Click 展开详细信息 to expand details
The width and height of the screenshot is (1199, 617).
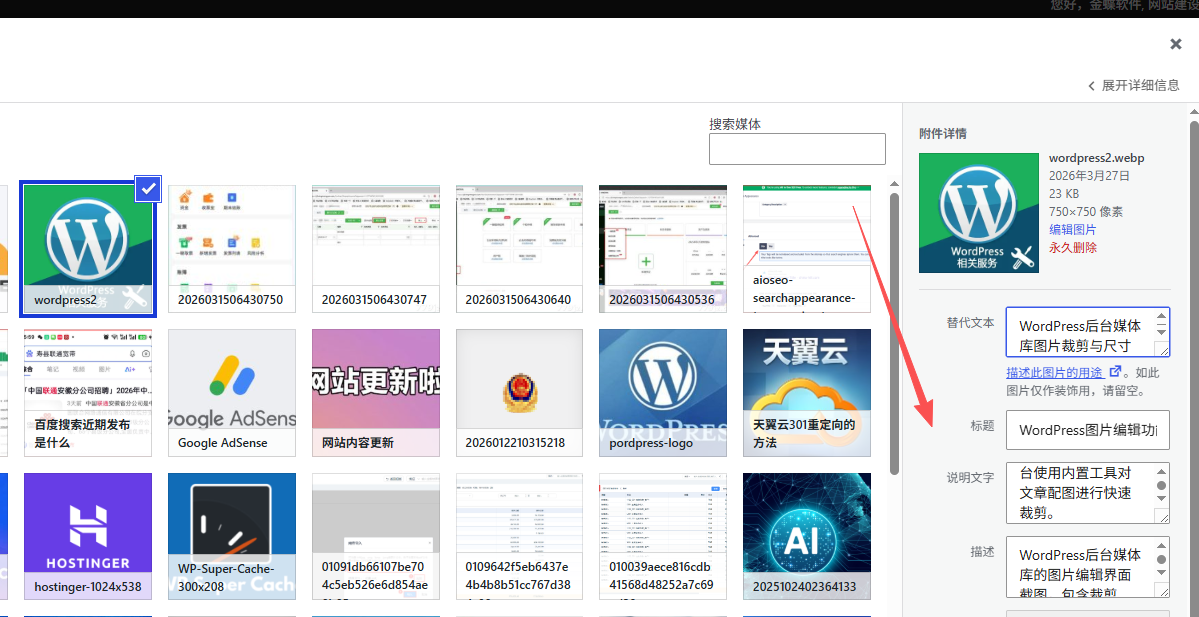point(1134,86)
